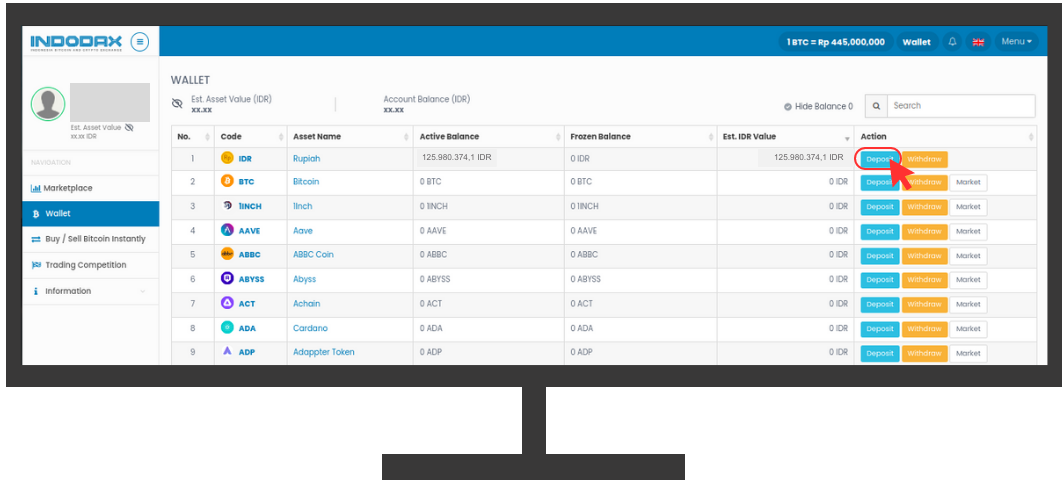This screenshot has height=489, width=1064.
Task: Open Marketplace in the sidebar
Action: point(90,188)
